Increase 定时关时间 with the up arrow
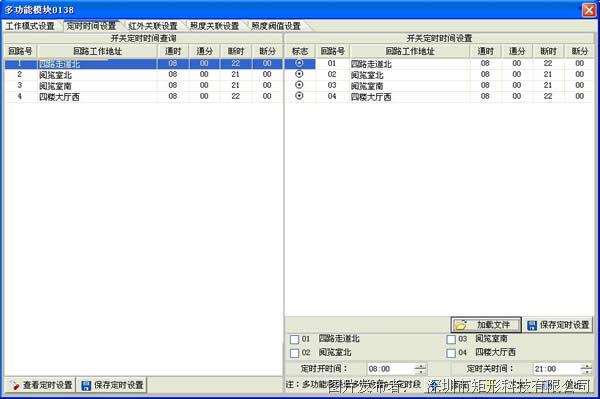 586,366
